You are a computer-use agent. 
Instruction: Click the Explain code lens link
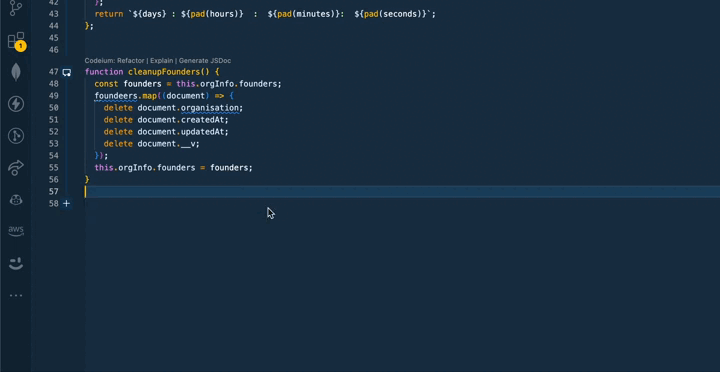pos(162,61)
